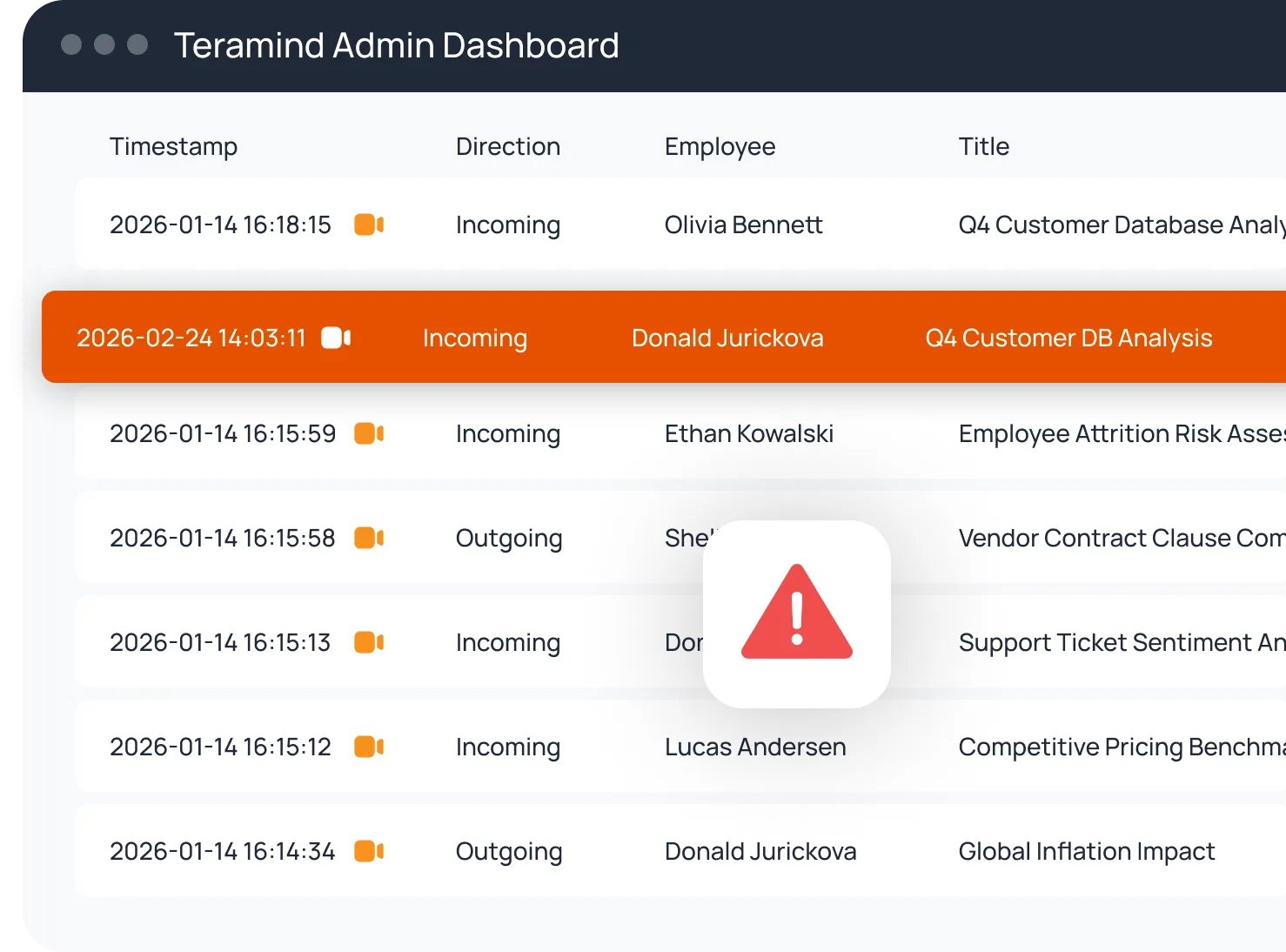Select timestamp 2026-01-14 16:15:12
1286x952 pixels.
(x=220, y=747)
